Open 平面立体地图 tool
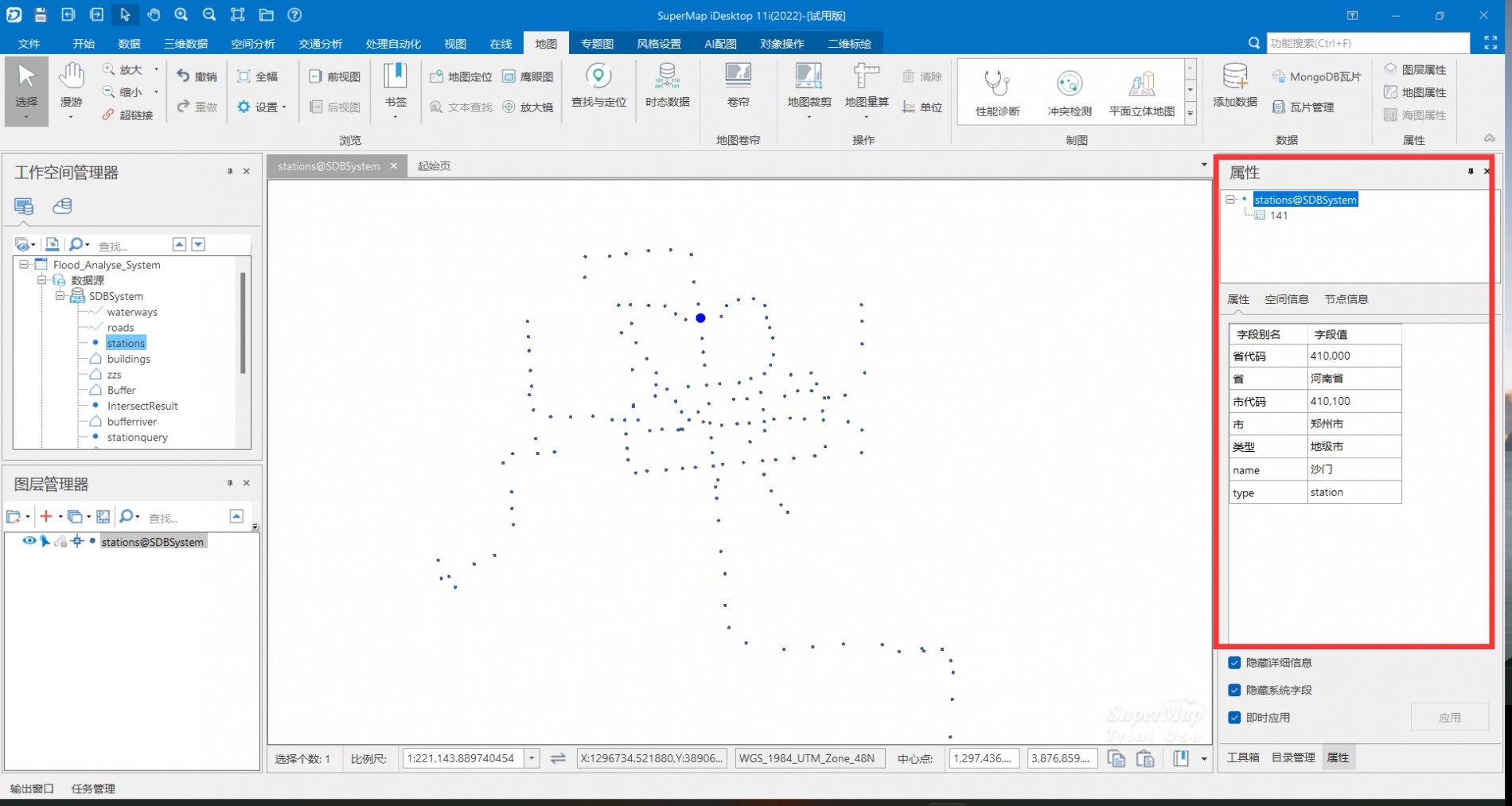The width and height of the screenshot is (1512, 806). (1142, 94)
